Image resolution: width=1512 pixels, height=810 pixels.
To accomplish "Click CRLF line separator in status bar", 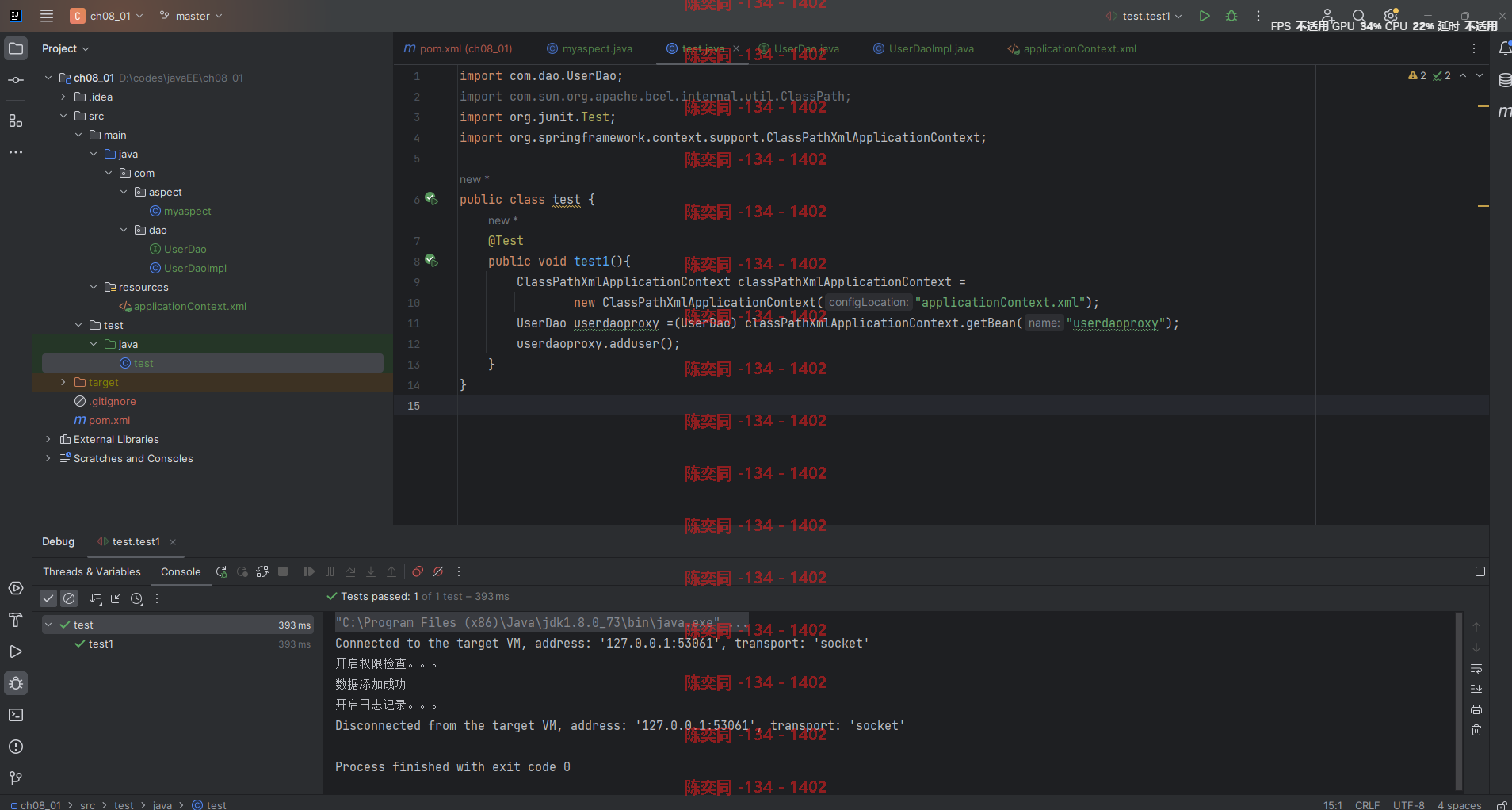I will tap(1367, 804).
